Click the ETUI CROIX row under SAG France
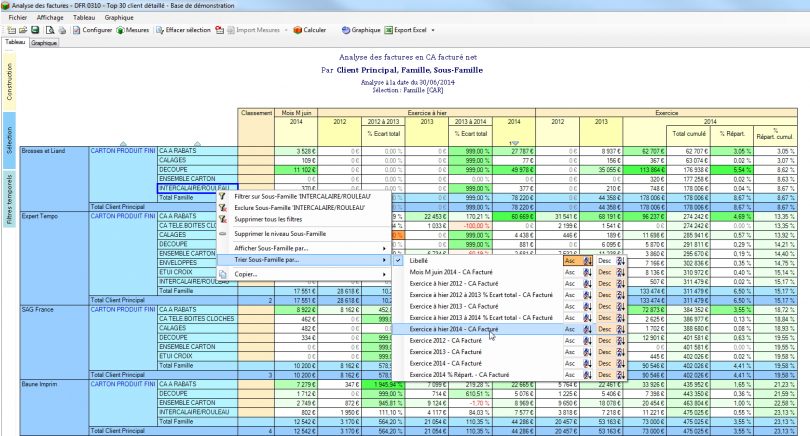This screenshot has width=810, height=436. coord(197,356)
